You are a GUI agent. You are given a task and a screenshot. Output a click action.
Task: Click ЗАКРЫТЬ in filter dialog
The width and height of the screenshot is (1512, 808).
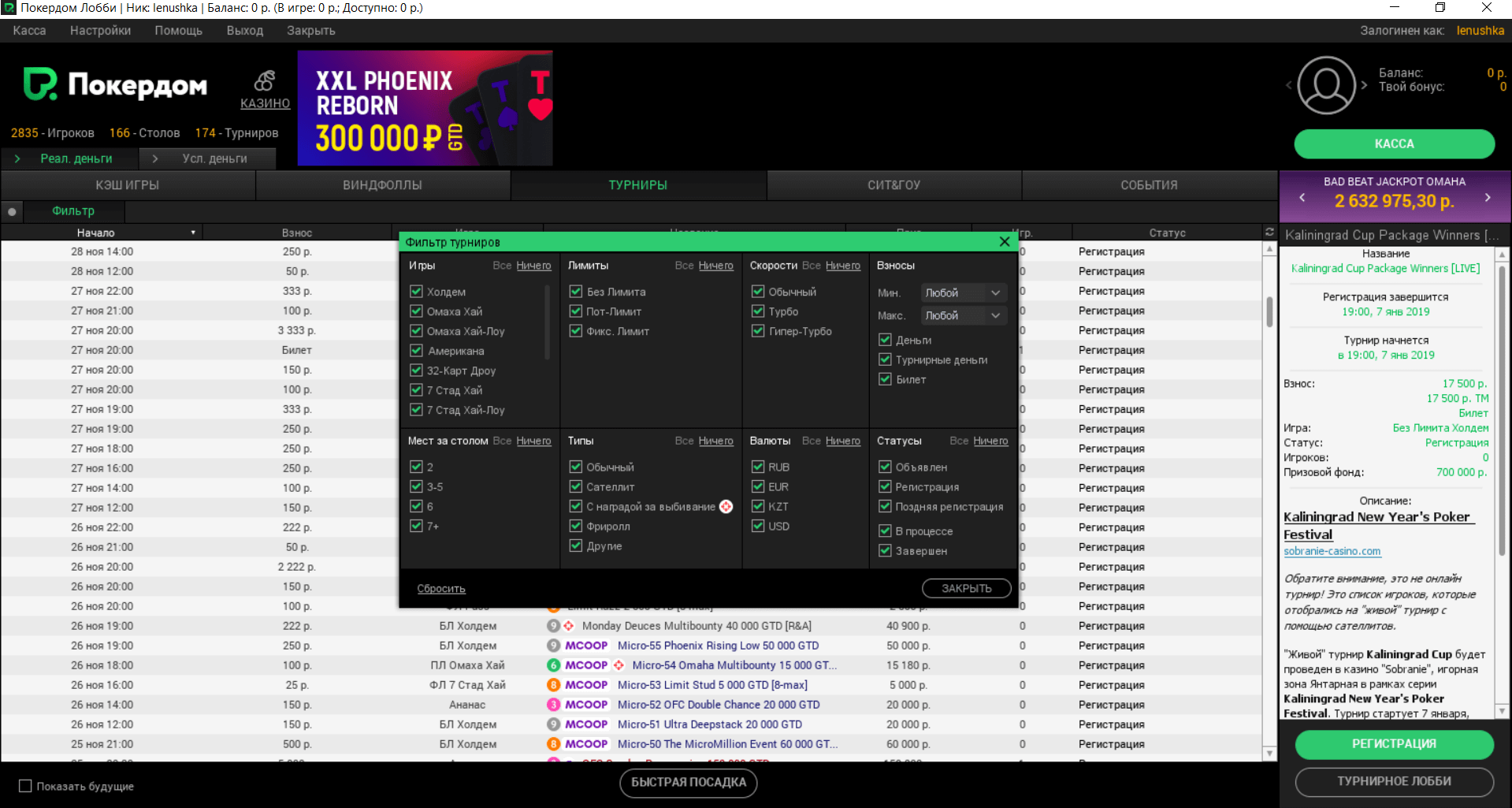pyautogui.click(x=966, y=588)
